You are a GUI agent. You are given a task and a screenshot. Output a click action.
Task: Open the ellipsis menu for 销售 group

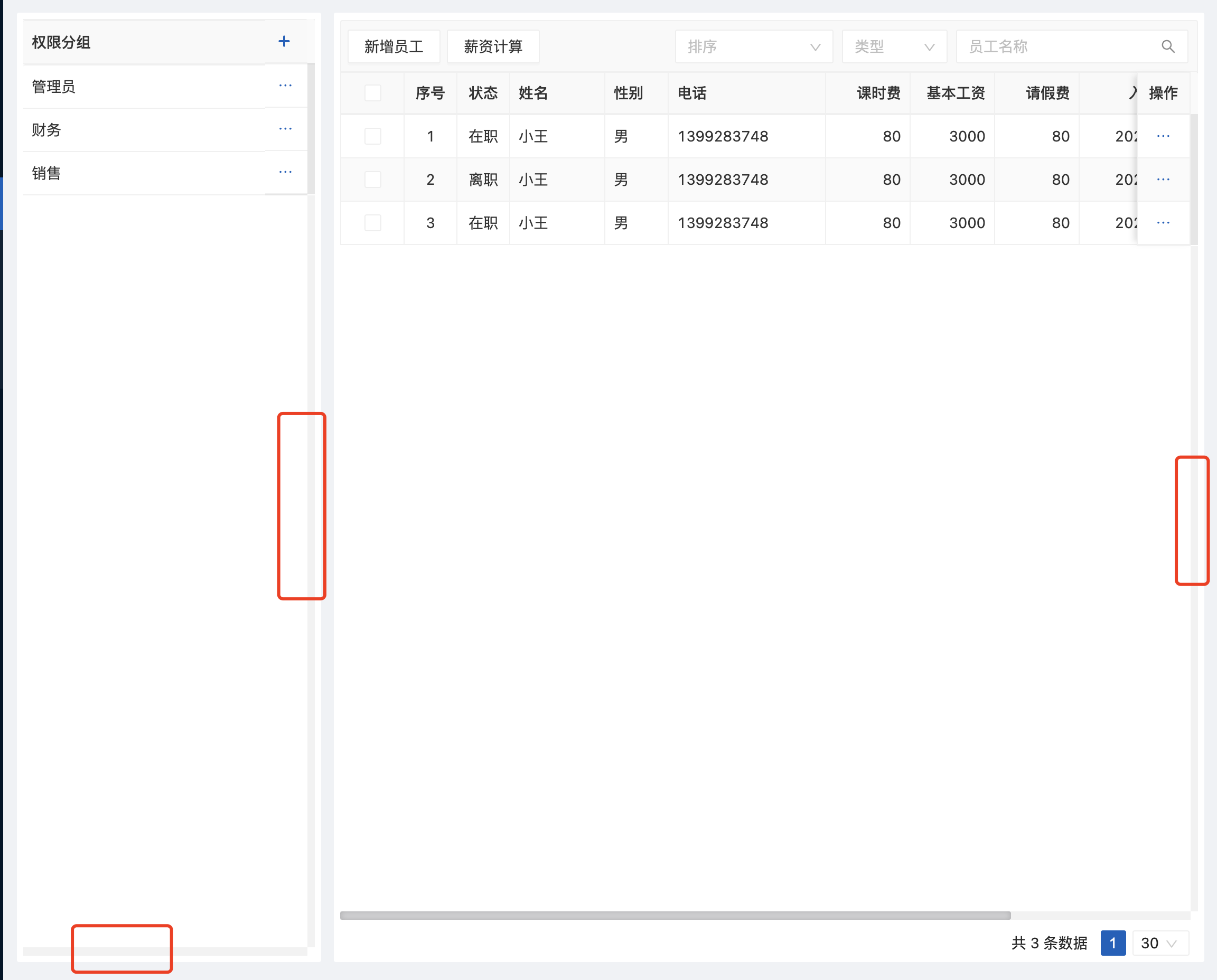tap(286, 172)
